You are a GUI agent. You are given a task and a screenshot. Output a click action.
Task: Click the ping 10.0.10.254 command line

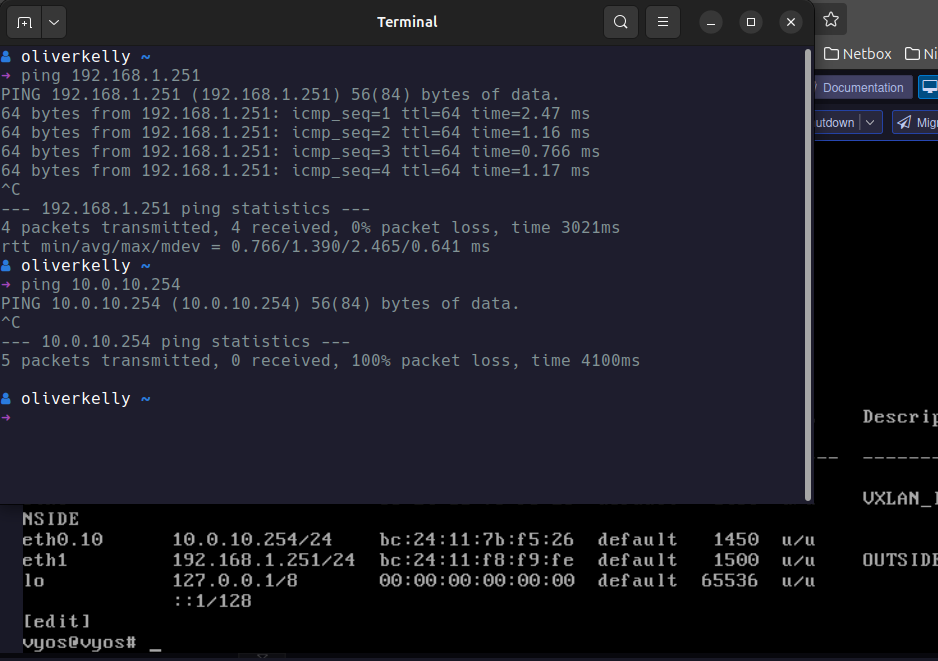pos(100,285)
